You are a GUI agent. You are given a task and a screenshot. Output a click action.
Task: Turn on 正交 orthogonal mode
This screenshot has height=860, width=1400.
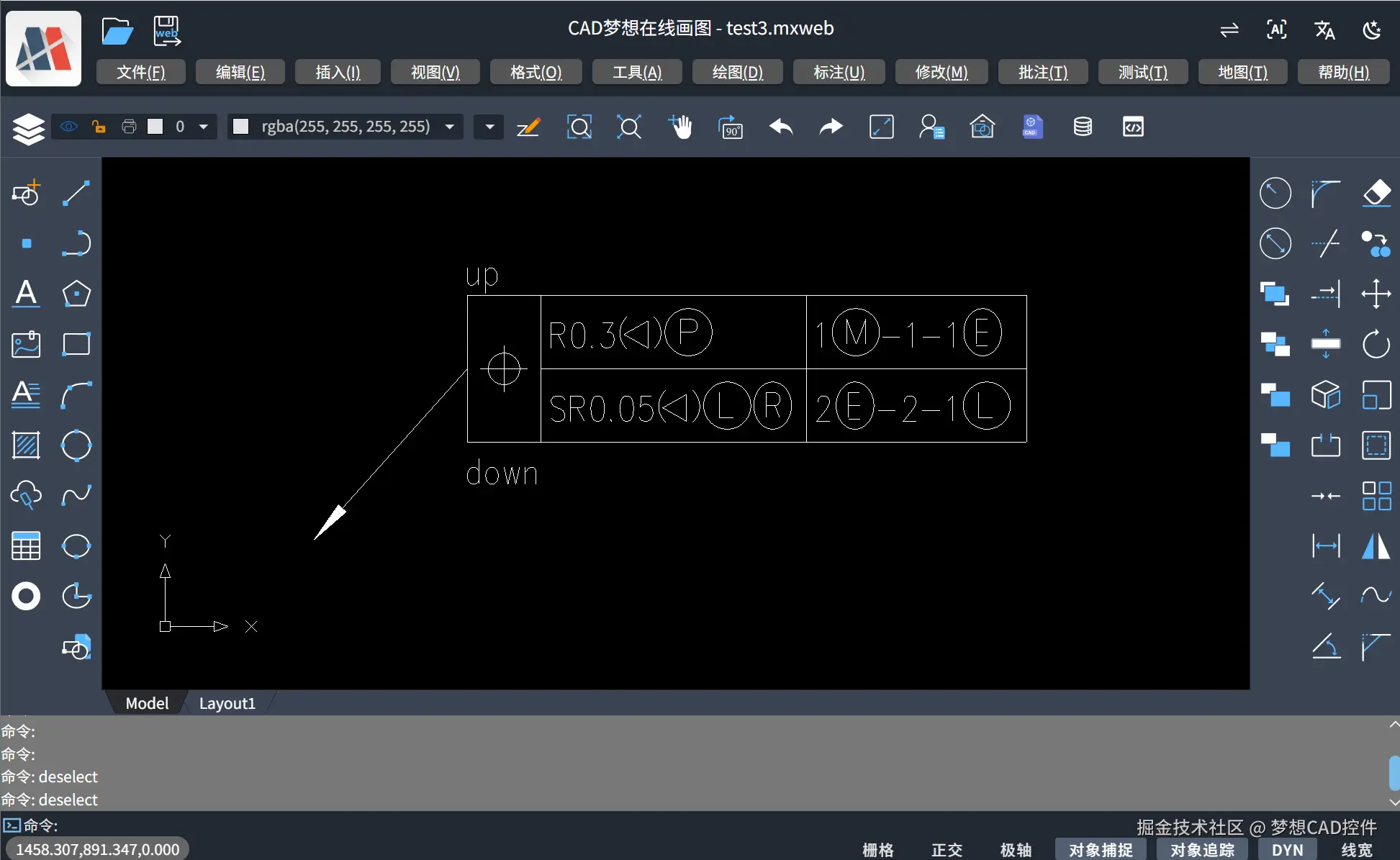click(946, 850)
